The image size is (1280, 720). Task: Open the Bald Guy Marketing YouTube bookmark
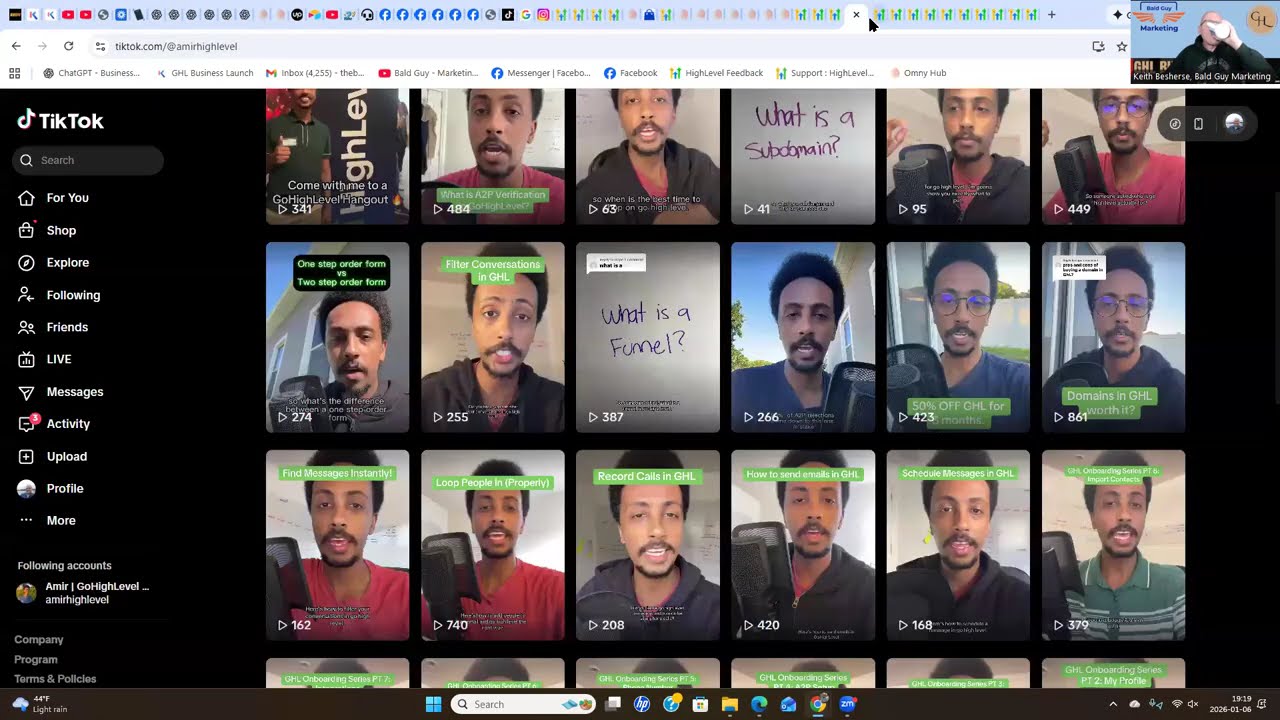pyautogui.click(x=428, y=73)
